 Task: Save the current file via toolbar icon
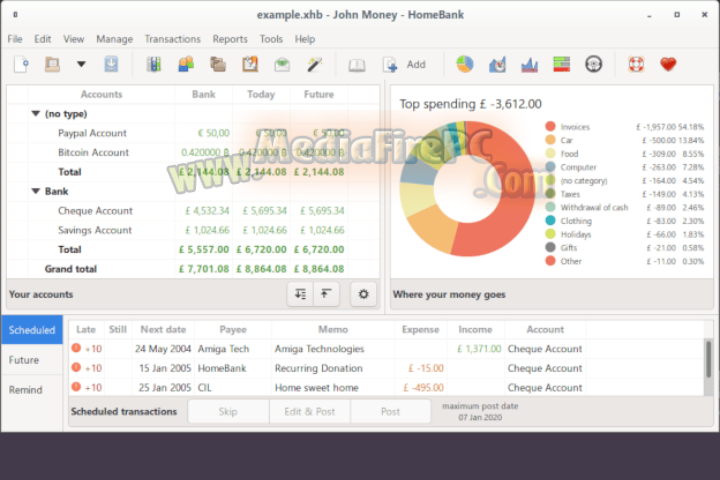point(111,64)
